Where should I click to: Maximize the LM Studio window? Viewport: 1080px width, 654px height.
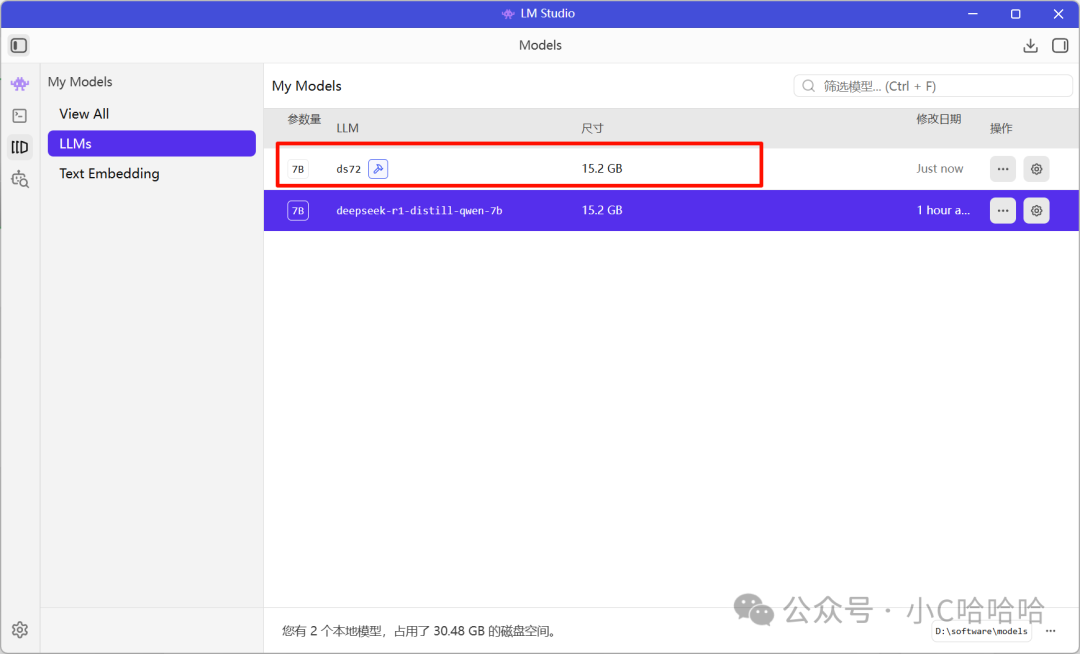pos(1015,14)
